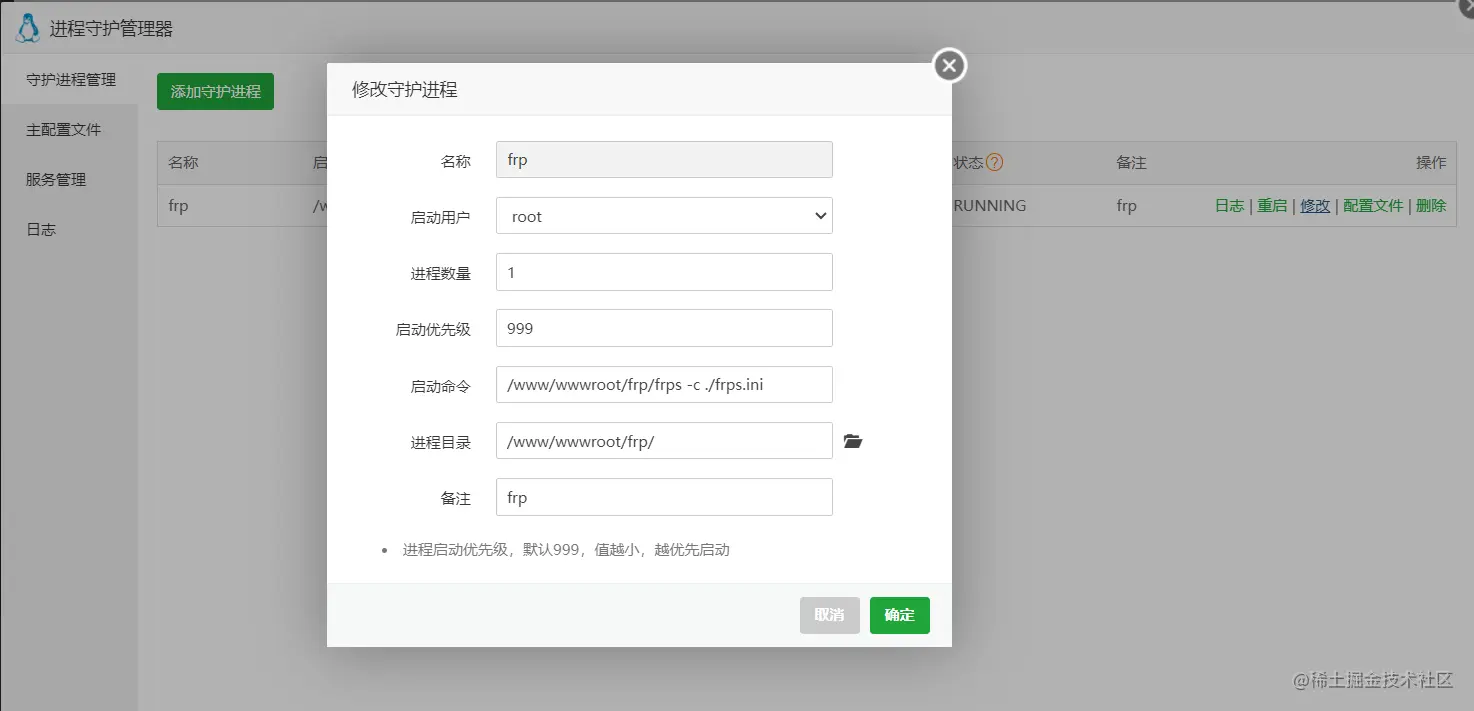This screenshot has height=711, width=1474.
Task: Click the RUNNING status text
Action: pos(989,205)
